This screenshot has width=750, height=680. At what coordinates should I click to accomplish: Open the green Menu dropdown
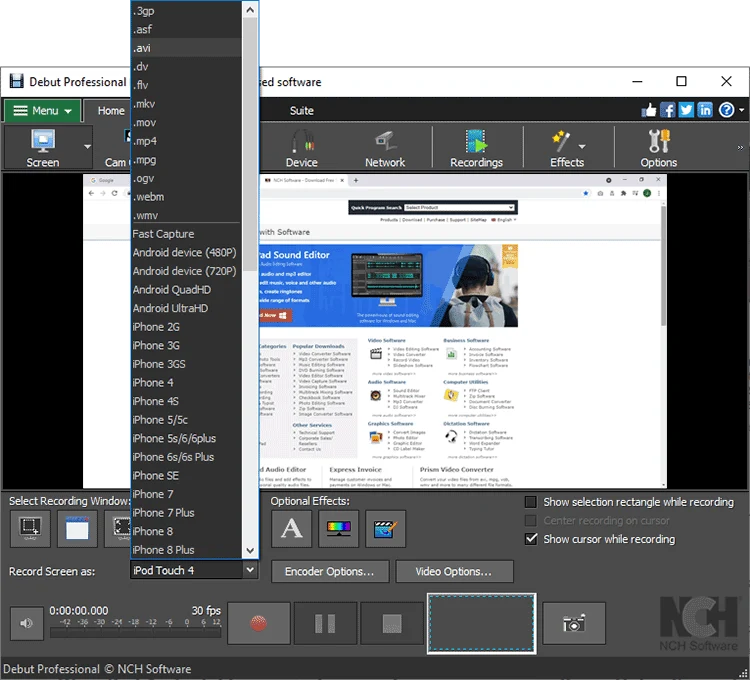pyautogui.click(x=42, y=111)
